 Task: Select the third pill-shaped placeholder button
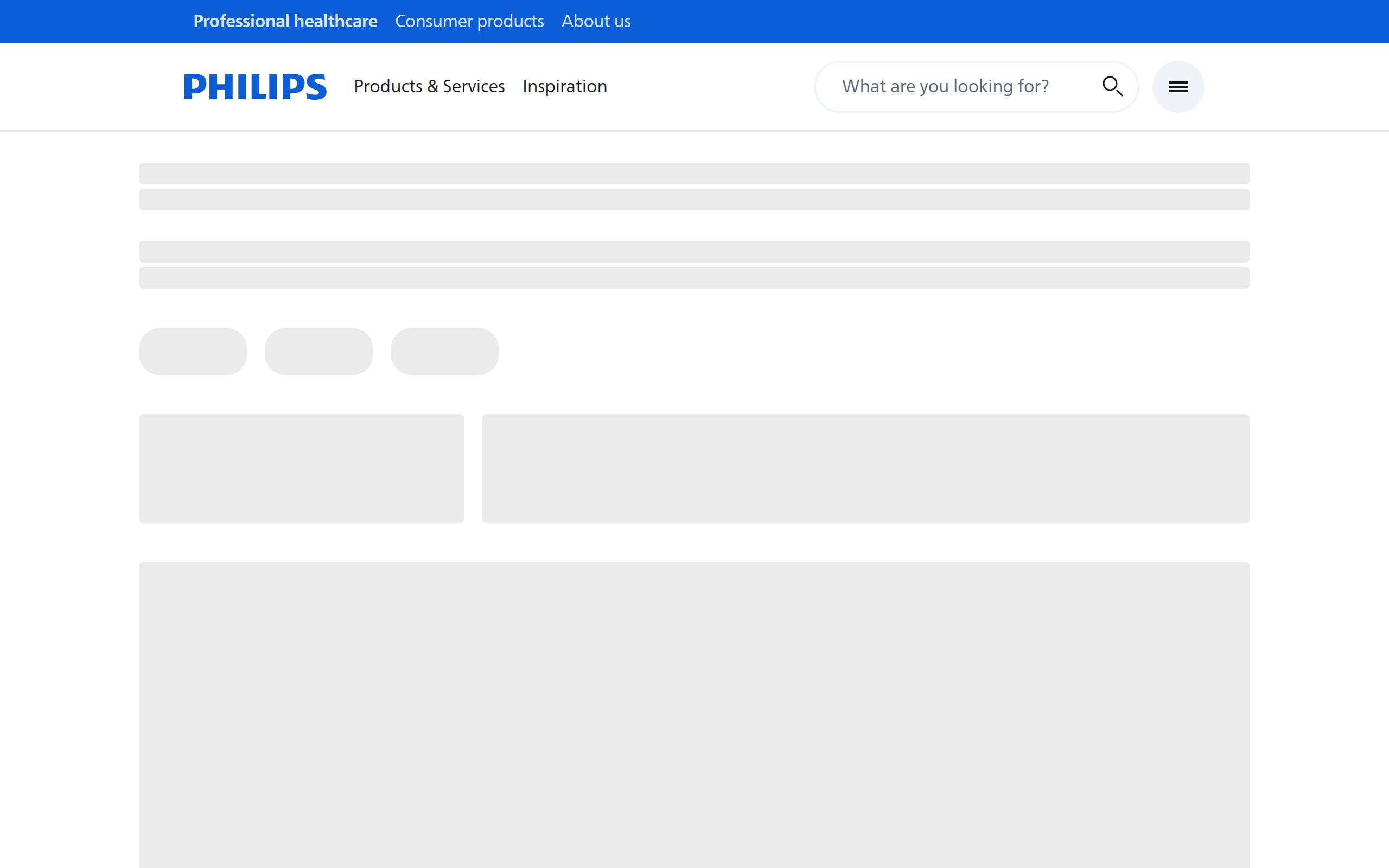[x=444, y=352]
